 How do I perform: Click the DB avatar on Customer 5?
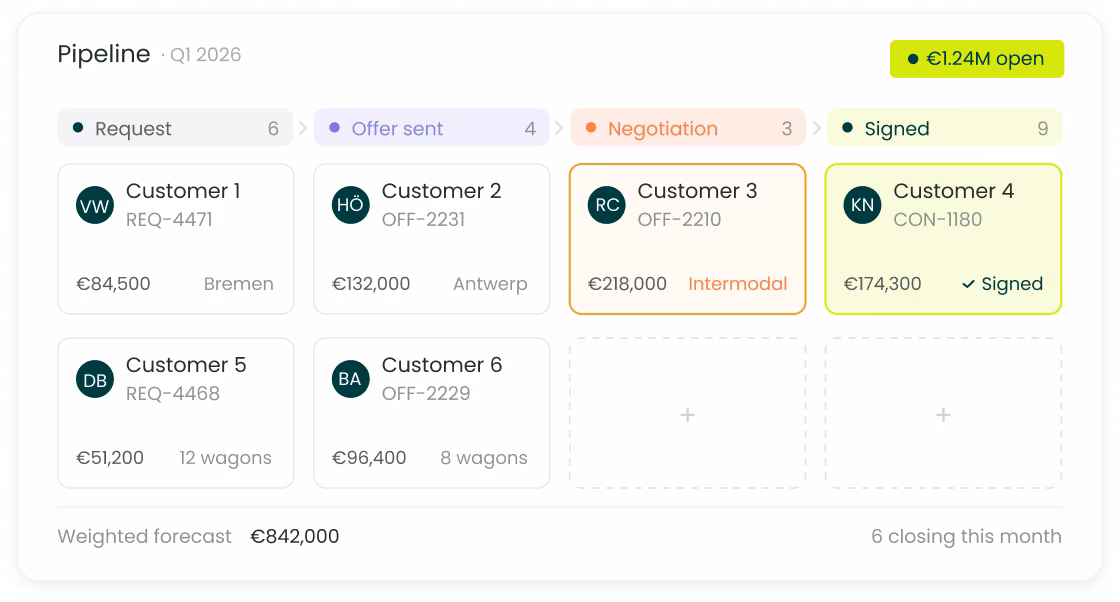pyautogui.click(x=95, y=379)
